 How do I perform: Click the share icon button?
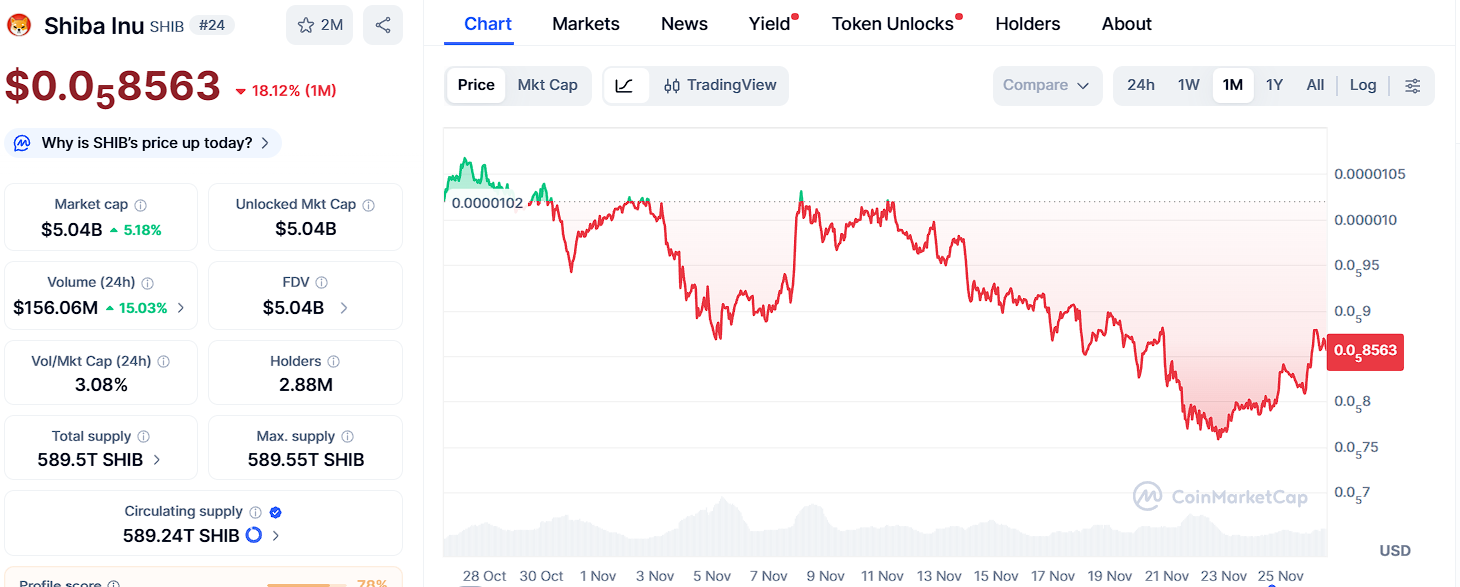pyautogui.click(x=382, y=25)
